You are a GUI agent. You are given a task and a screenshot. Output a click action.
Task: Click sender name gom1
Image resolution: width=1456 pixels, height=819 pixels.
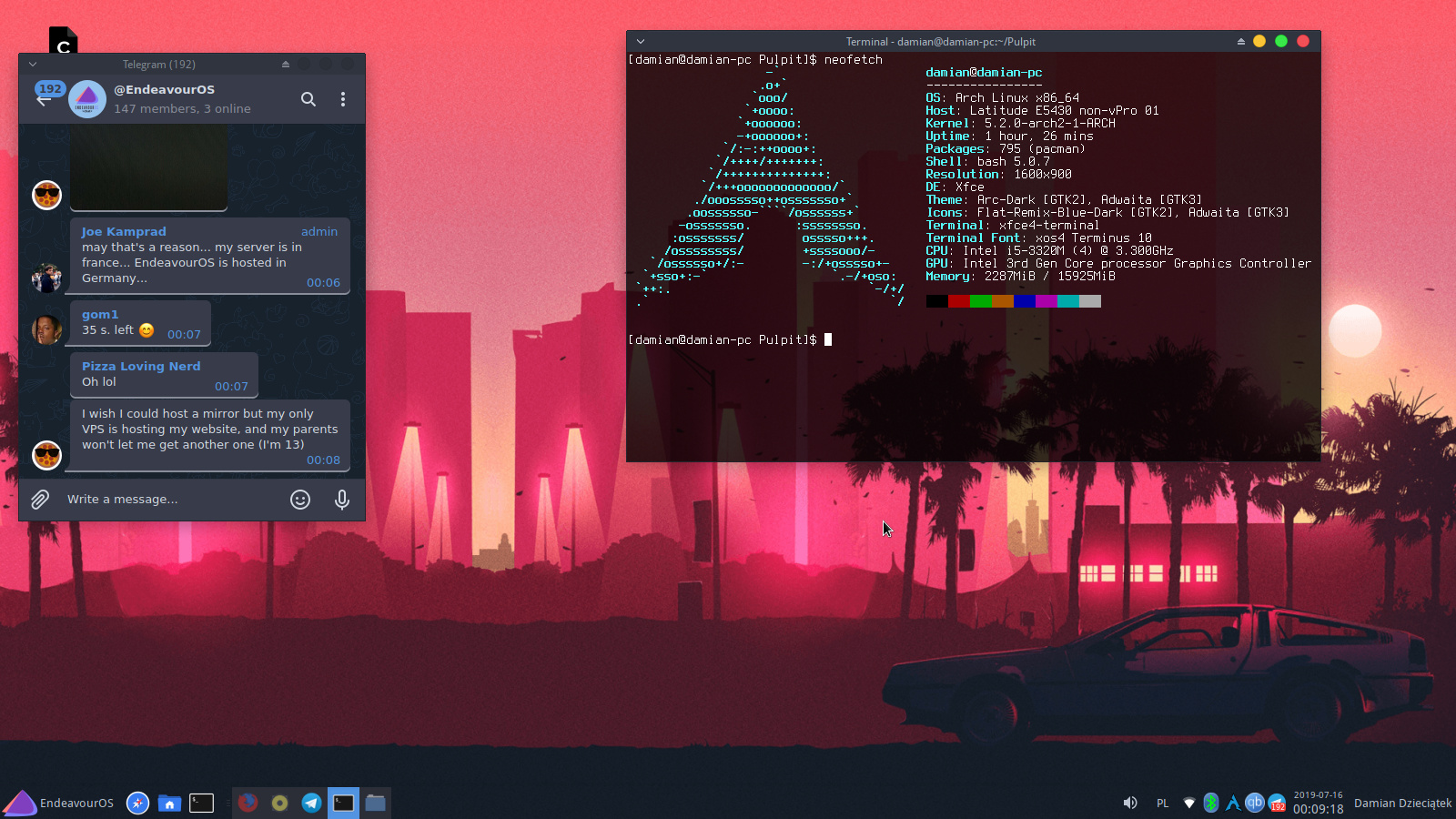click(x=100, y=315)
